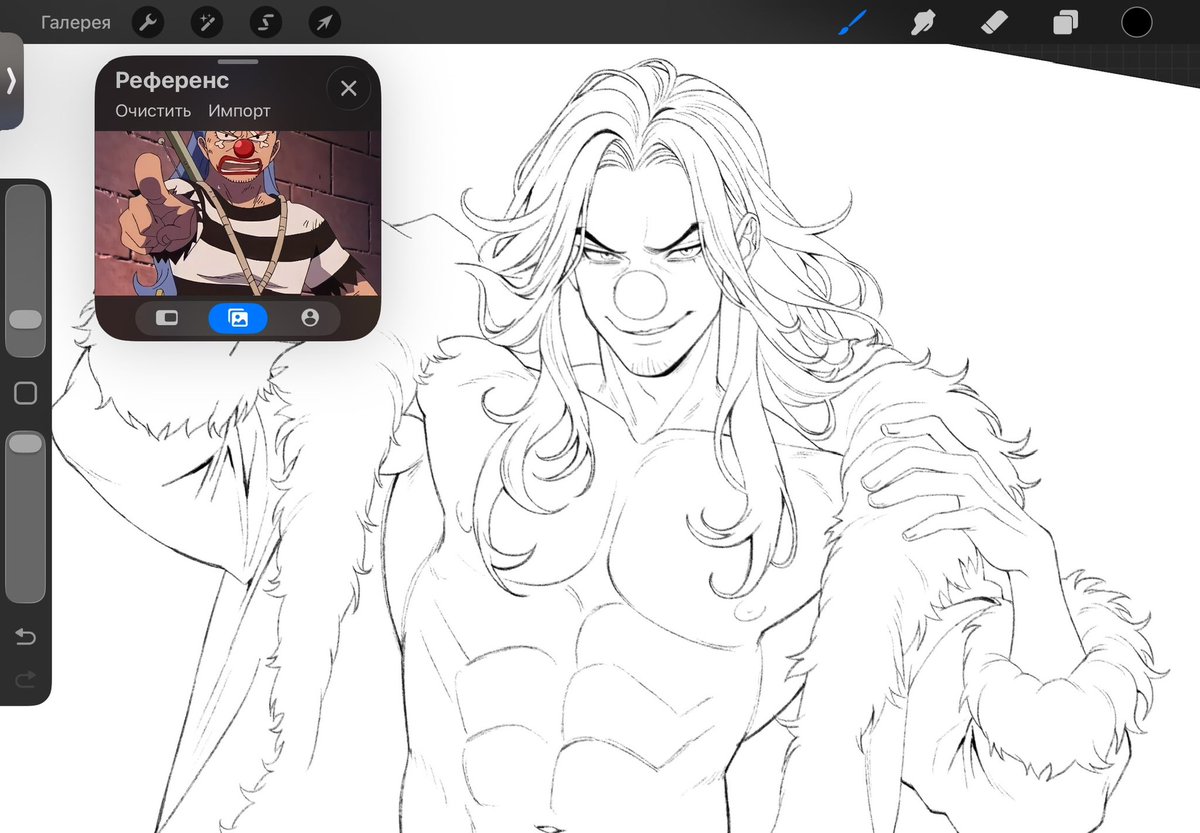Viewport: 1200px width, 833px height.
Task: Expand the collapsed side tab chevron
Action: pos(11,81)
